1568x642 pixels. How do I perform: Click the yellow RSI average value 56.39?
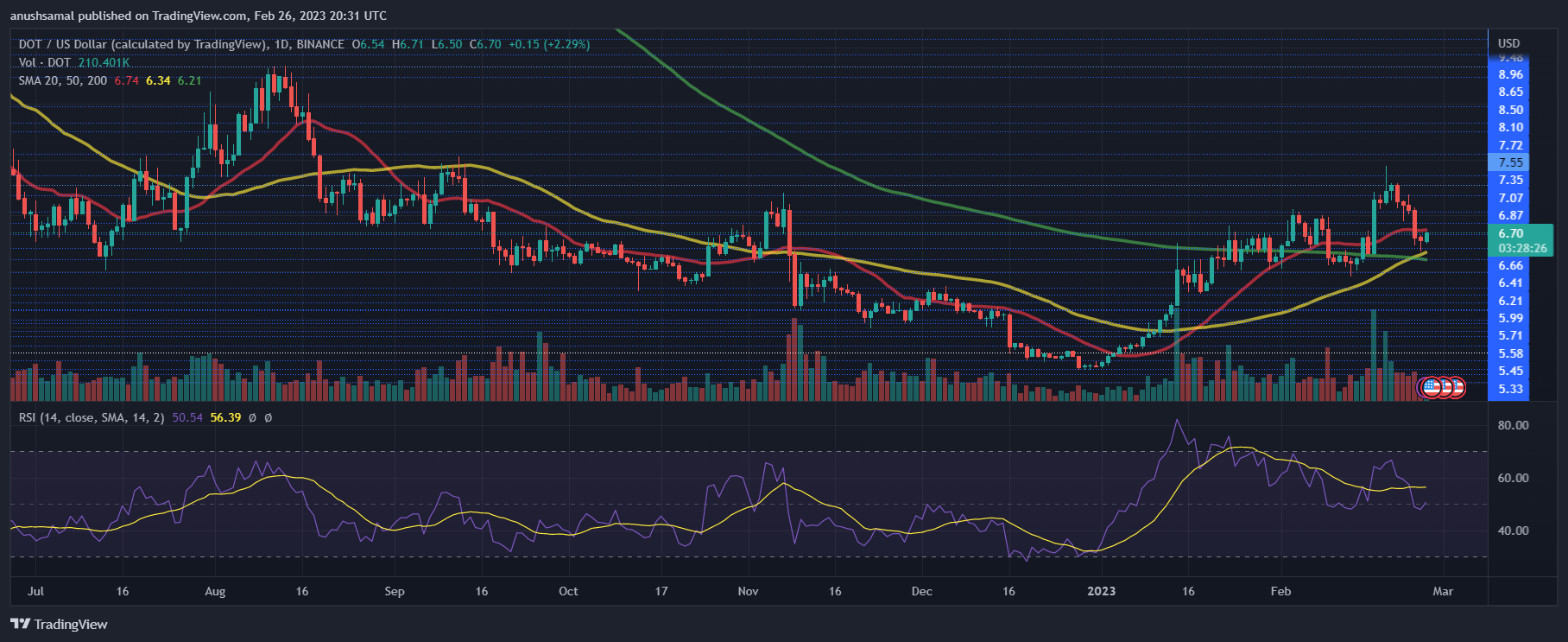(225, 417)
